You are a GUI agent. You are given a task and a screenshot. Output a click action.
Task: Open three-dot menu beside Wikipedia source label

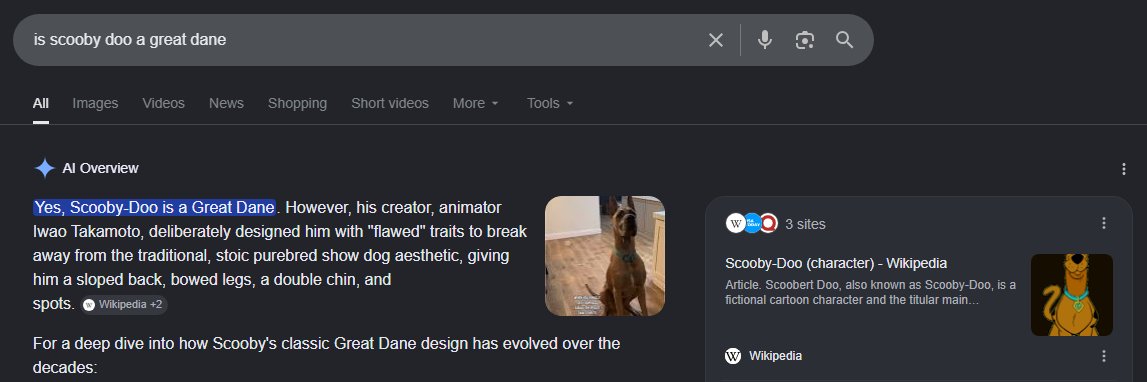coord(1104,356)
